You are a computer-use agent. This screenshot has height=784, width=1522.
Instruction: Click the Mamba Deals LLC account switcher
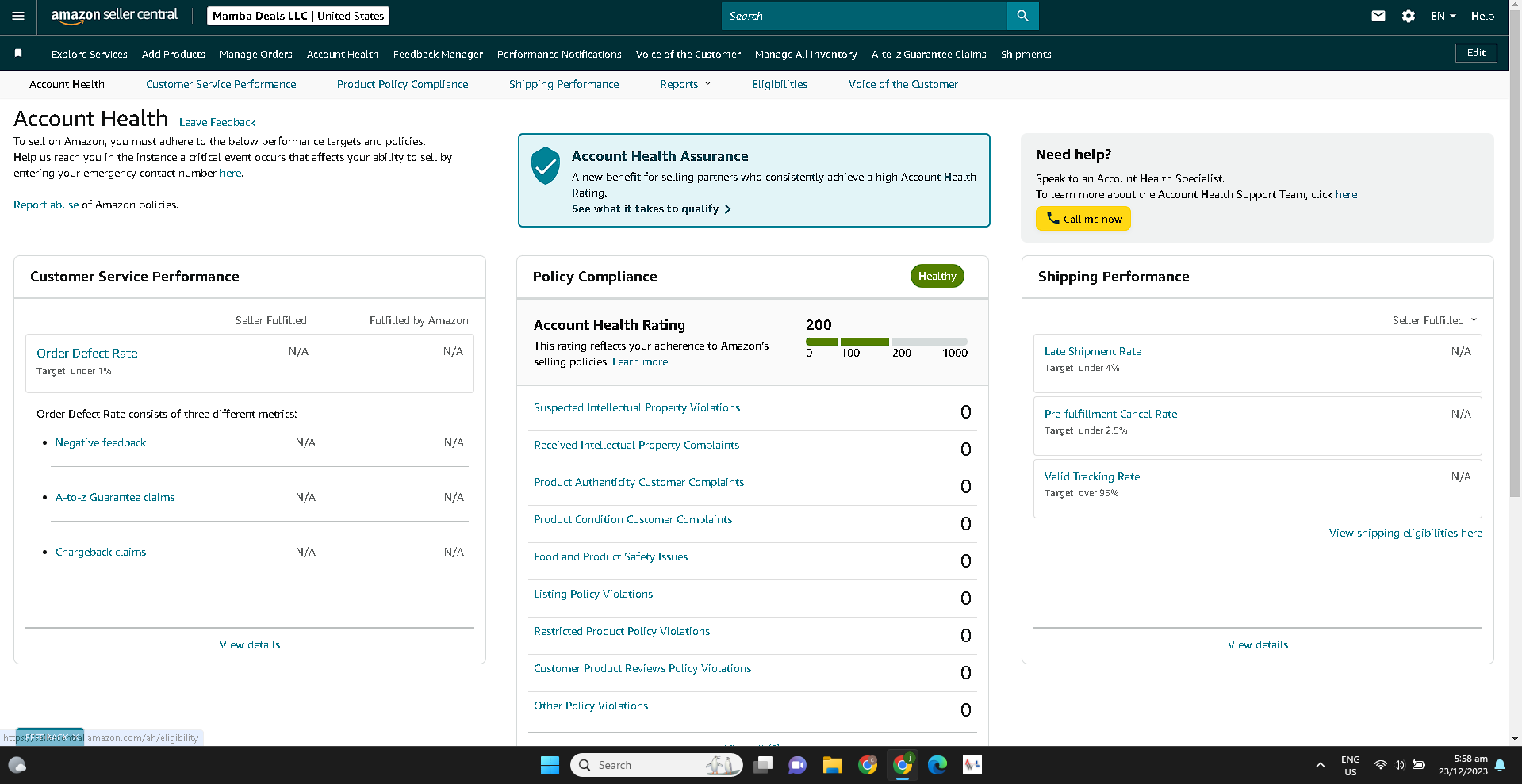coord(298,16)
